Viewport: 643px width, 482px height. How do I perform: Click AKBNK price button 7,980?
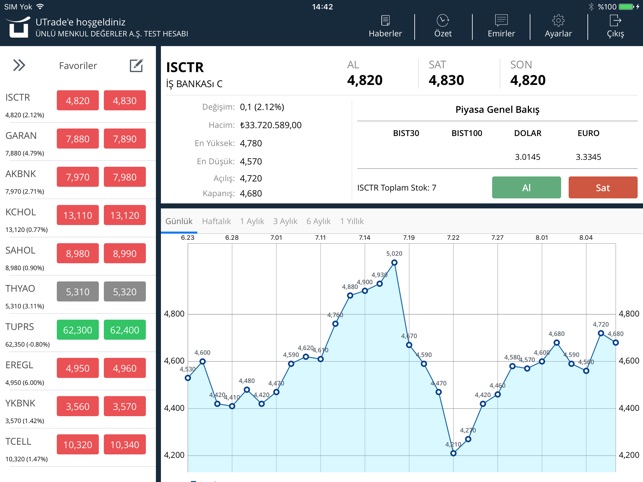point(125,177)
